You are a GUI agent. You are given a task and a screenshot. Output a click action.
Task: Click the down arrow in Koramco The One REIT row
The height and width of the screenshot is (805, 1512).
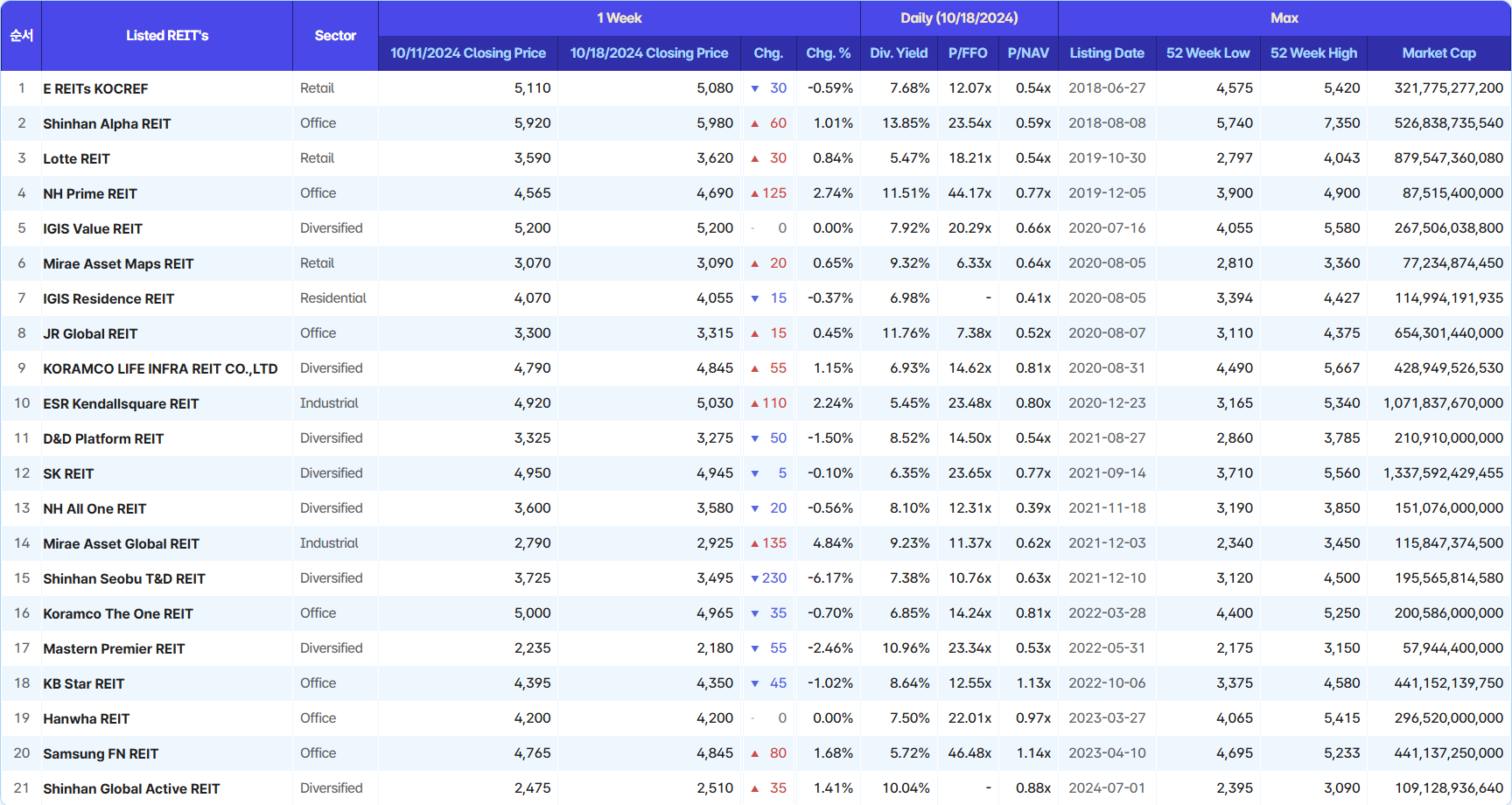pos(754,613)
